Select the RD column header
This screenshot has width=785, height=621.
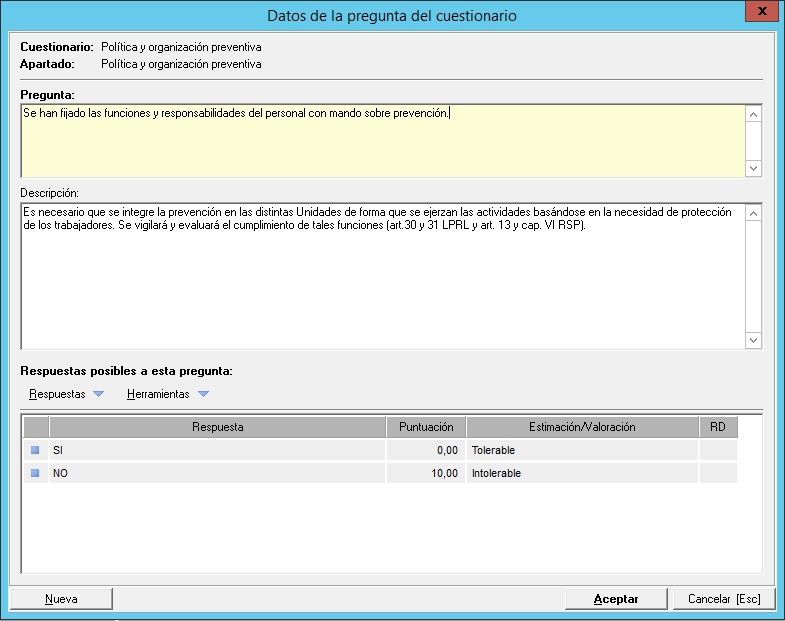(717, 427)
